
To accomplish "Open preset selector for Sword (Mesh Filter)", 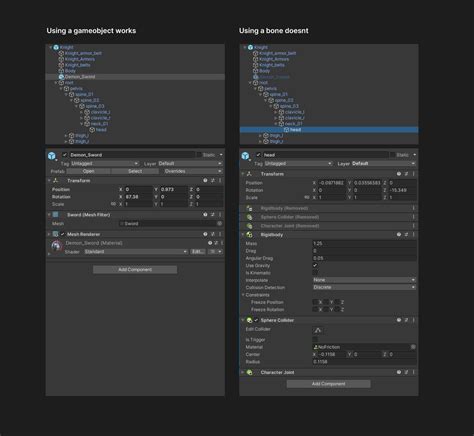I will (213, 215).
